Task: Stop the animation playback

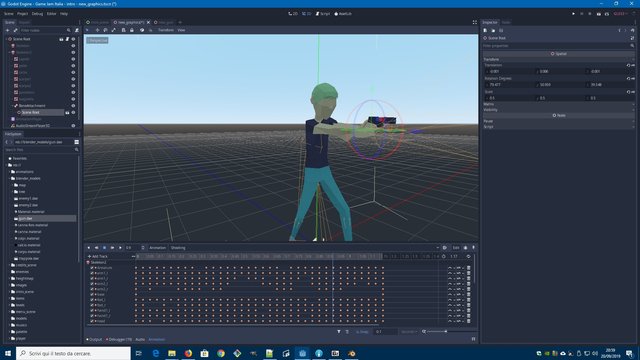Action: tap(104, 248)
